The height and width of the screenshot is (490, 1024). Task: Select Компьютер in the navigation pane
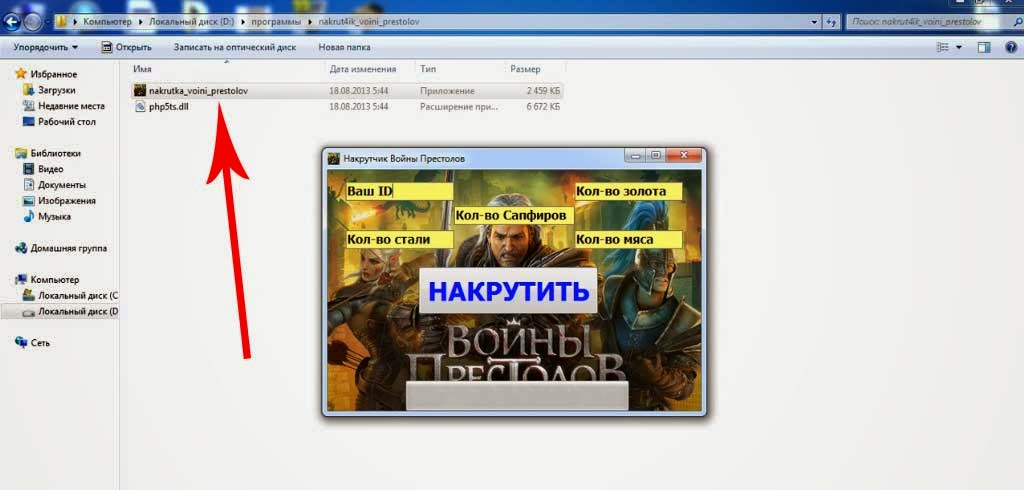point(55,280)
